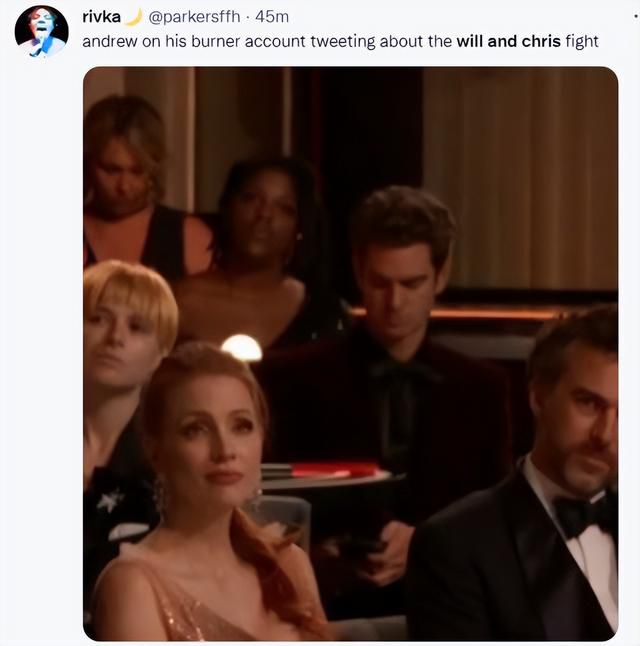Click the crescent moon emoji beside rivka

133,17
